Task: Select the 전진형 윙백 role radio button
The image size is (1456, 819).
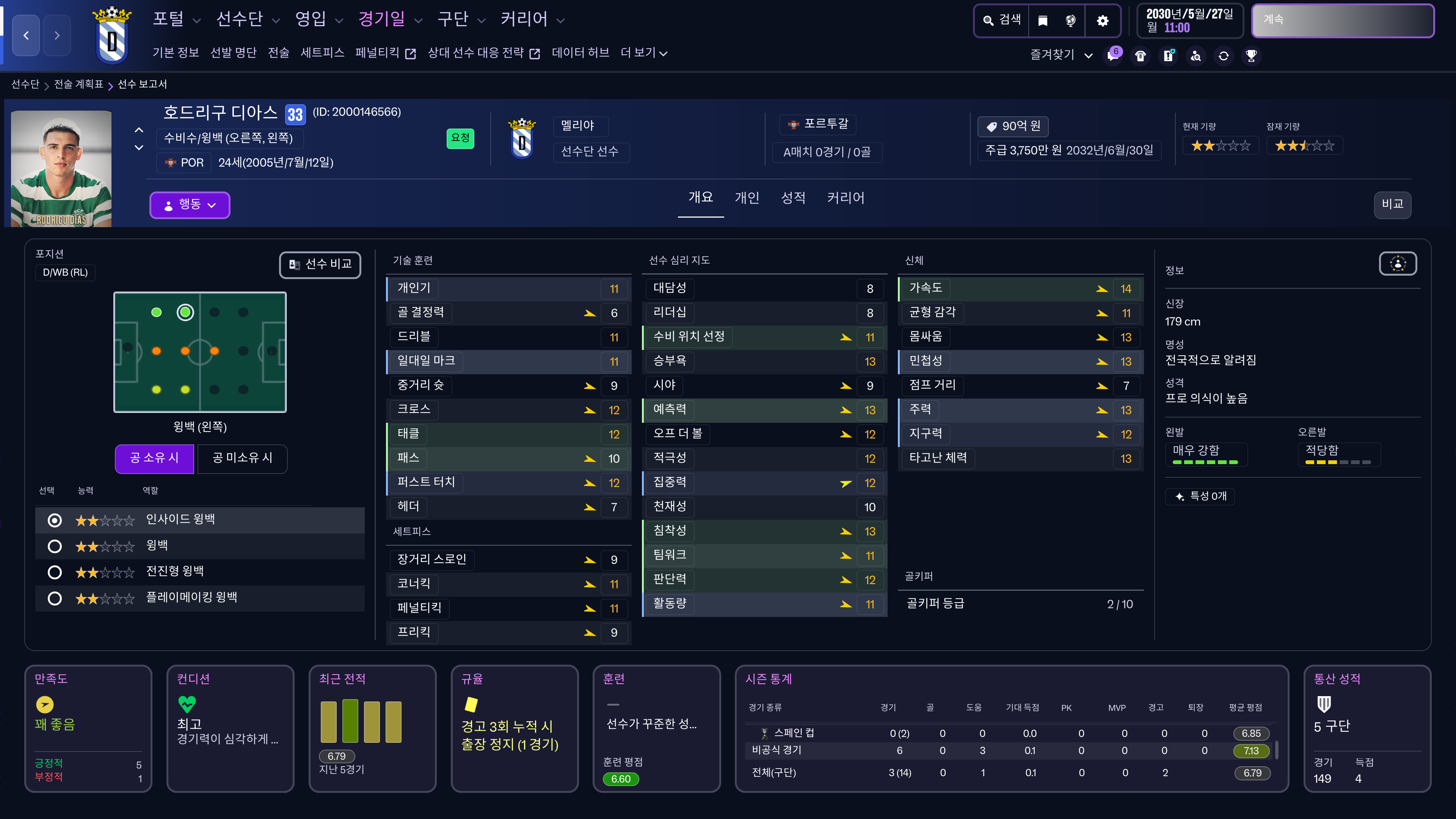Action: (x=55, y=572)
